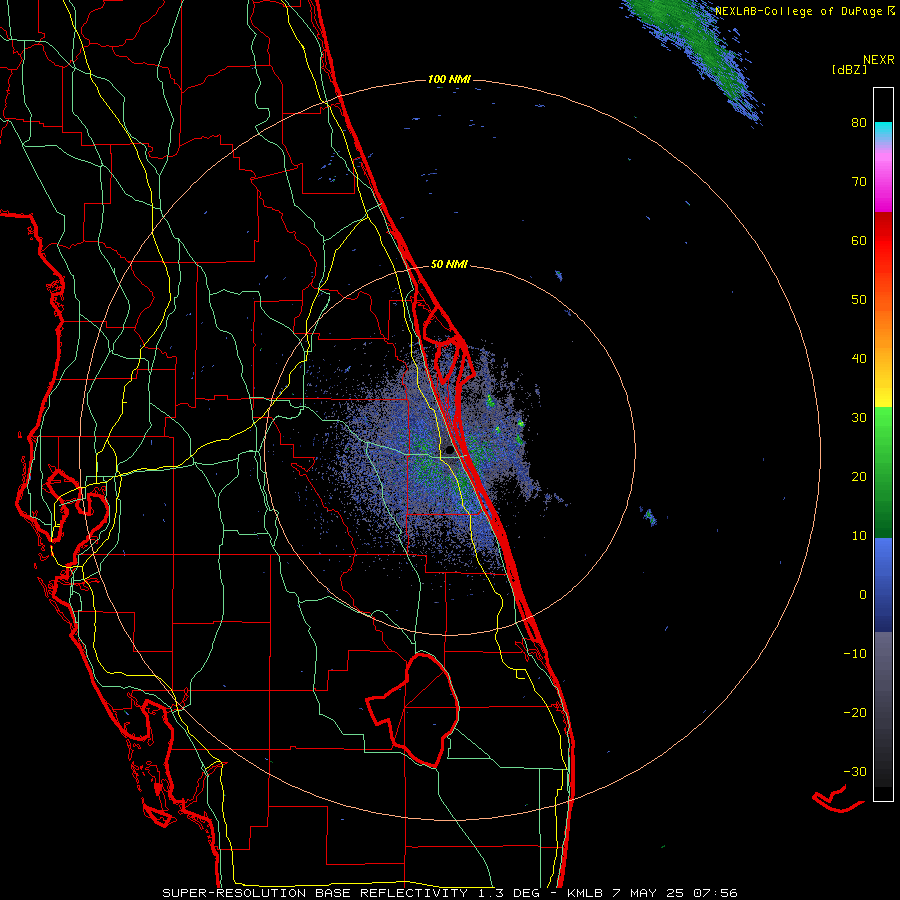
Task: Click the green segment of the reflectivity color bar
Action: pos(883,472)
